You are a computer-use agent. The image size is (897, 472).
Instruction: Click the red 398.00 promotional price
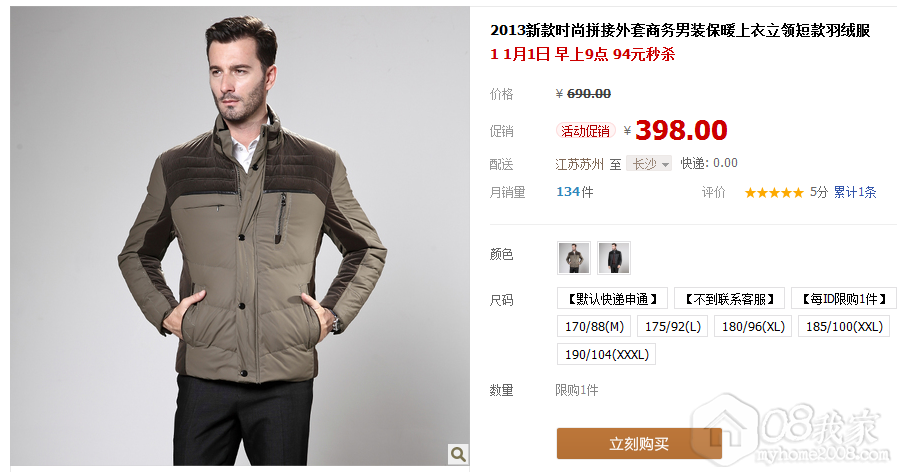pos(681,130)
